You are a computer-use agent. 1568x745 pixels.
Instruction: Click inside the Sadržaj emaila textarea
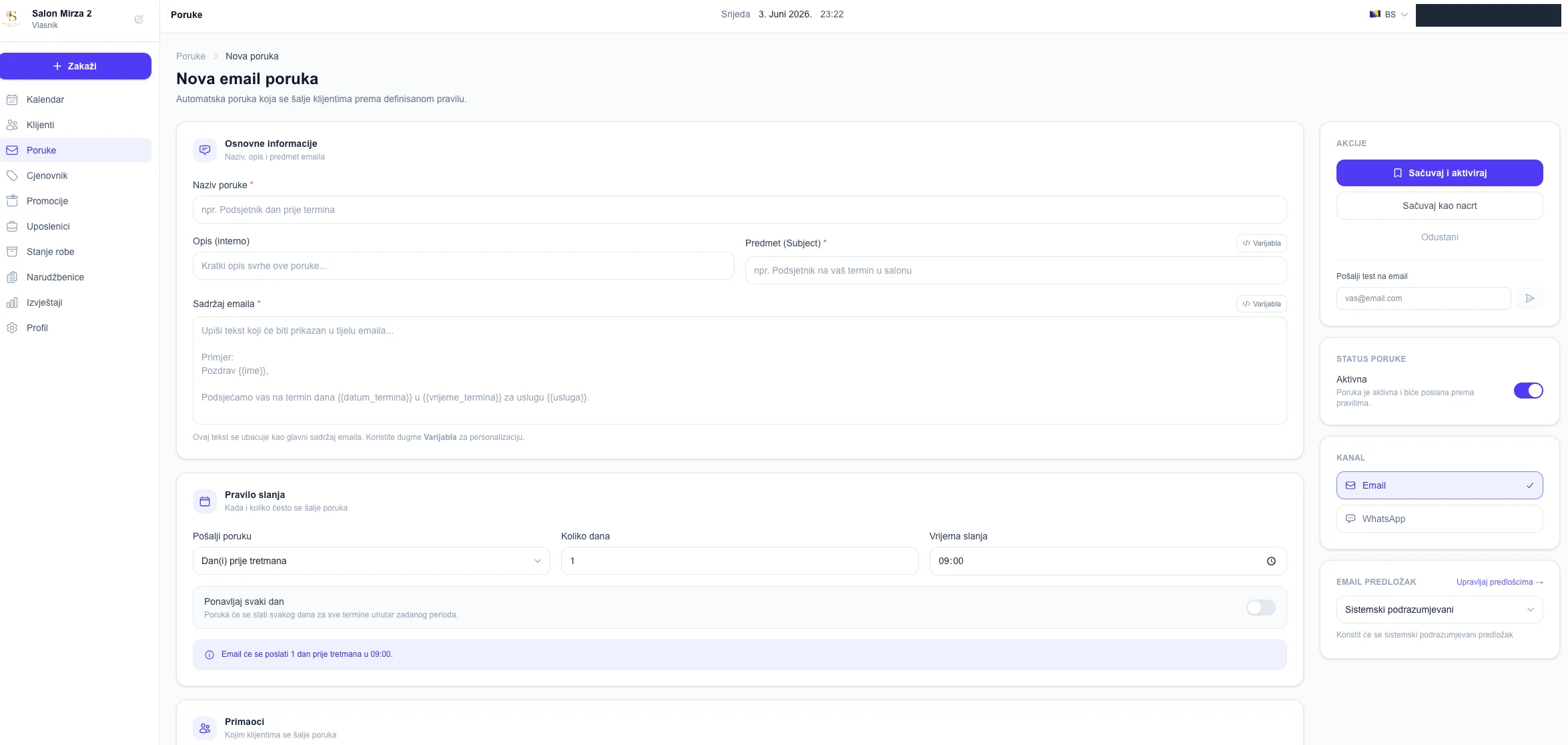[739, 370]
